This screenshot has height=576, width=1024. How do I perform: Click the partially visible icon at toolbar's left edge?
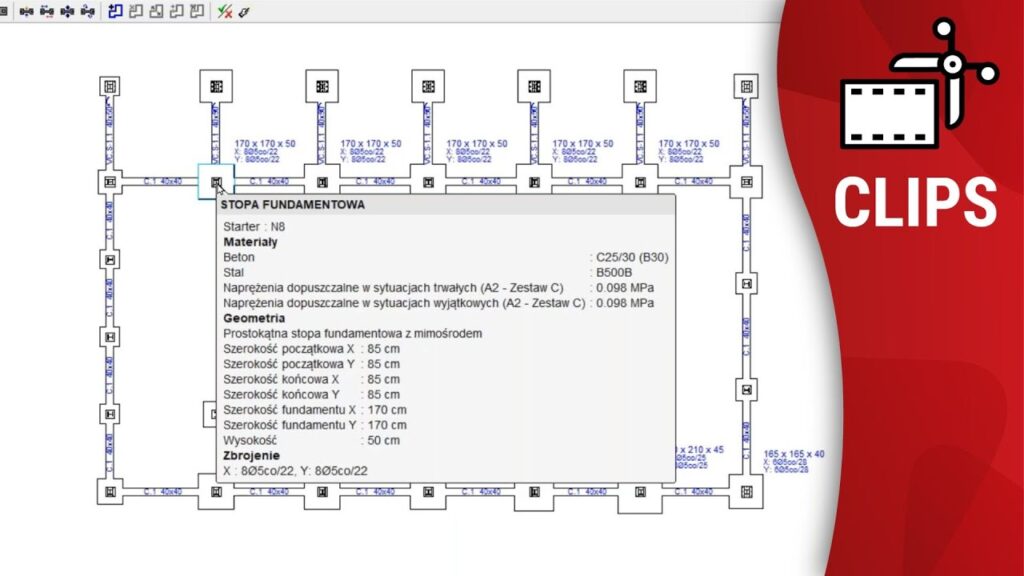pos(3,12)
